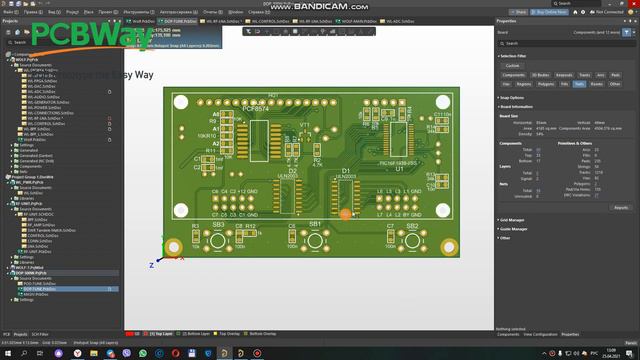Click the Home icon in top right

pyautogui.click(x=575, y=12)
